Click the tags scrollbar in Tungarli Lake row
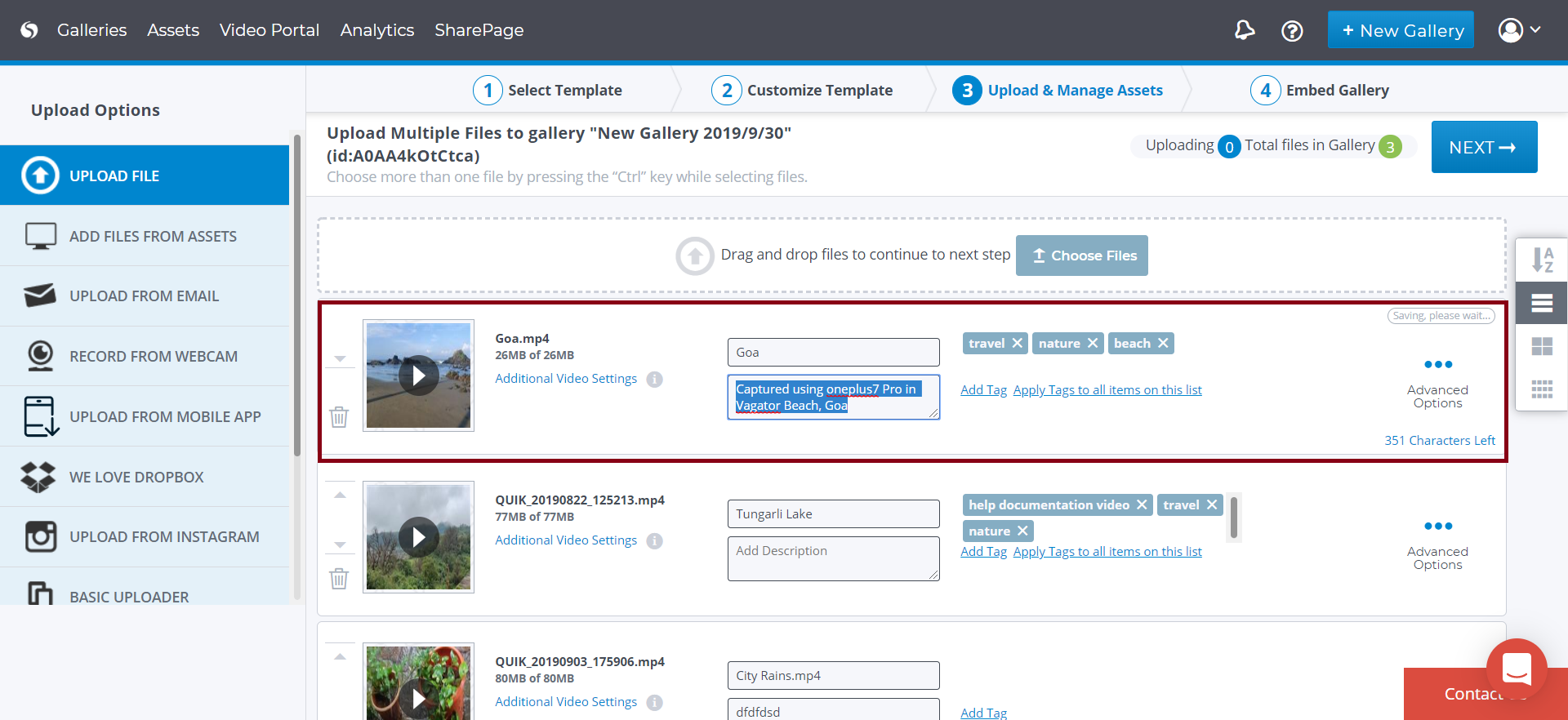The width and height of the screenshot is (1568, 720). (1233, 517)
